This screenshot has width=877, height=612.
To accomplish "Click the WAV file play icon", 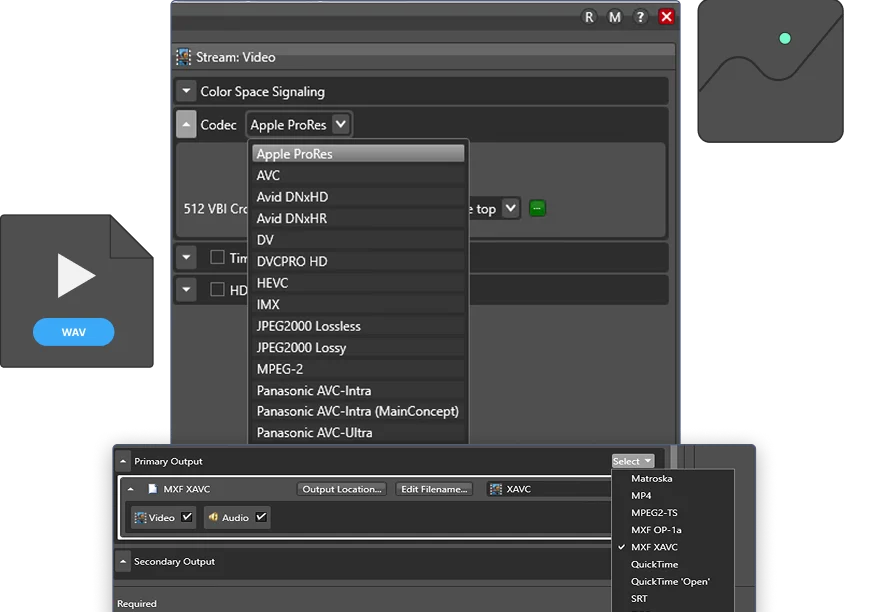I will [76, 276].
